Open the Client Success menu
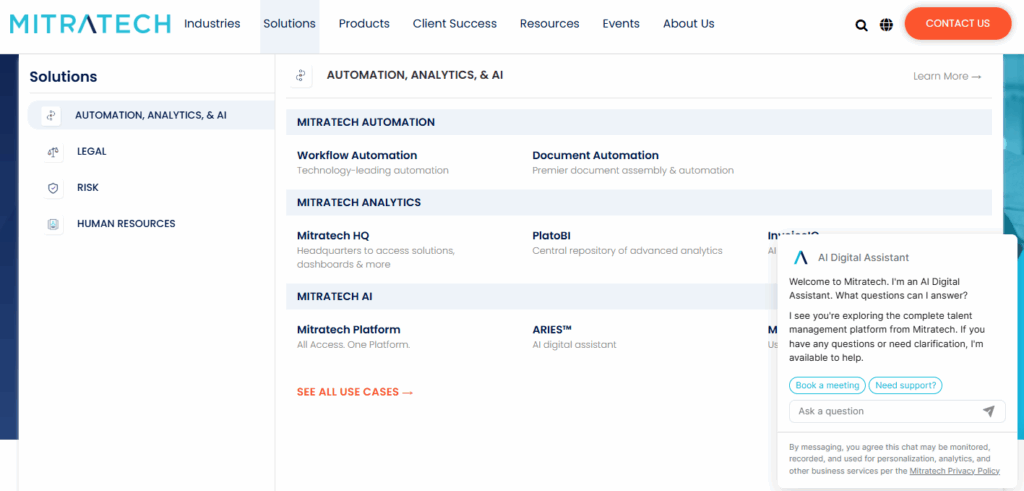The width and height of the screenshot is (1024, 491). (x=455, y=24)
